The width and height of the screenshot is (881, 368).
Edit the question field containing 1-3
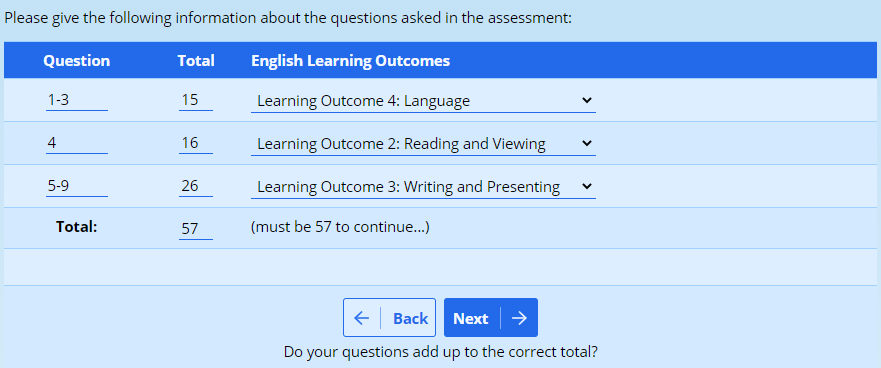point(76,101)
